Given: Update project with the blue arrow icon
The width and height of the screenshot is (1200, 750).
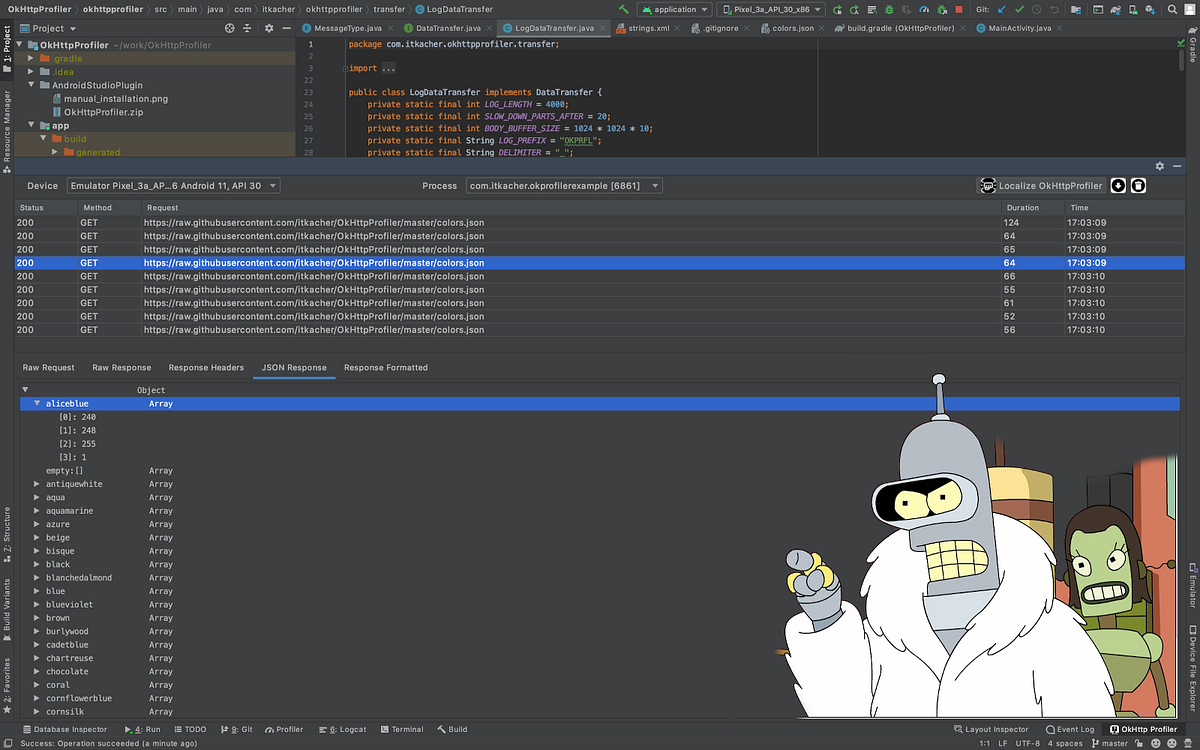Looking at the screenshot, I should (1002, 9).
